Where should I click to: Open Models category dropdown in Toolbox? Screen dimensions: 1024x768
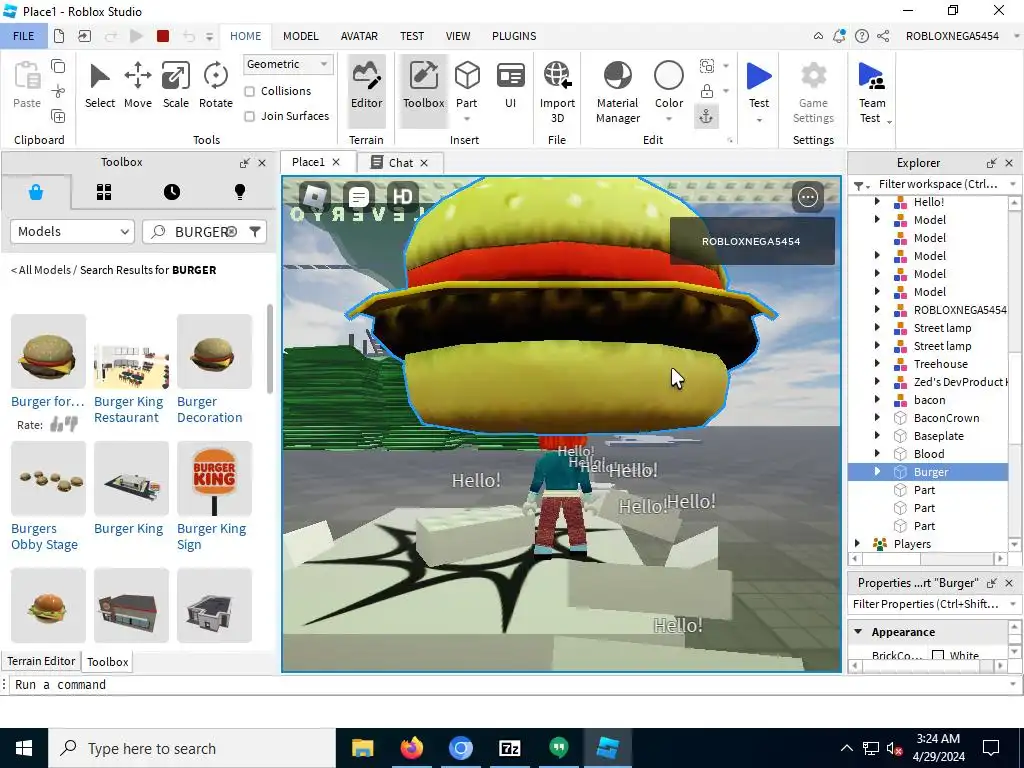[x=72, y=232]
